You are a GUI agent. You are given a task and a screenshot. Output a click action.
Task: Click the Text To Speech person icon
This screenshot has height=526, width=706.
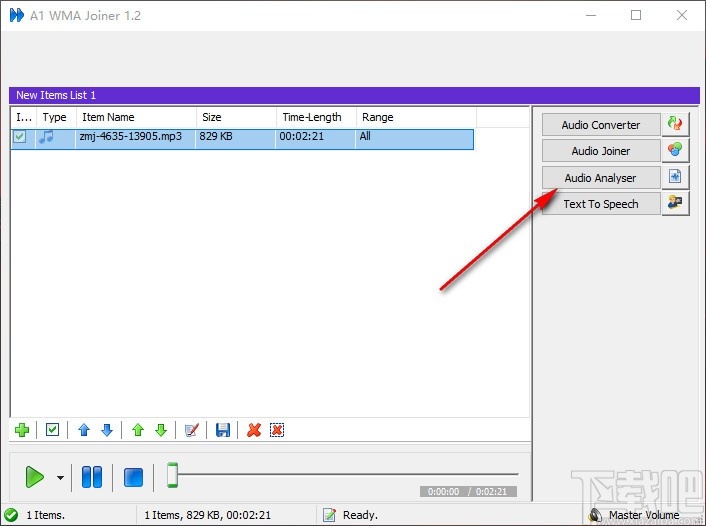tap(675, 203)
